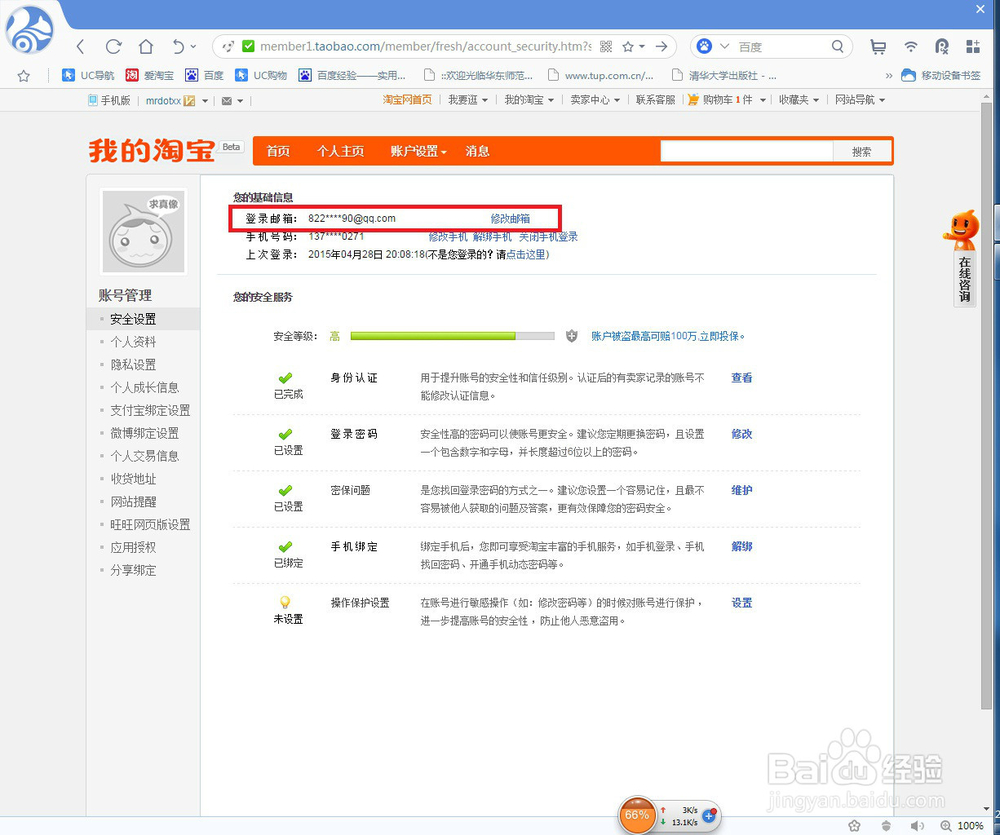Viewport: 1000px width, 835px height.
Task: Mute sound via speaker icon in status bar
Action: (917, 826)
